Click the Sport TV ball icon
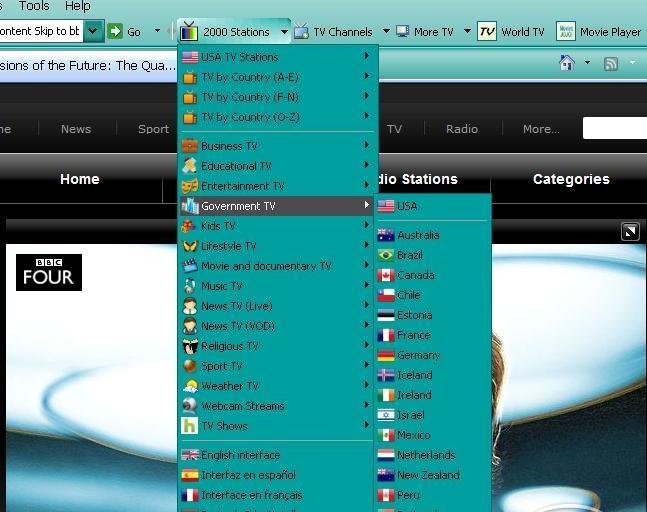647x512 pixels. pyautogui.click(x=190, y=366)
